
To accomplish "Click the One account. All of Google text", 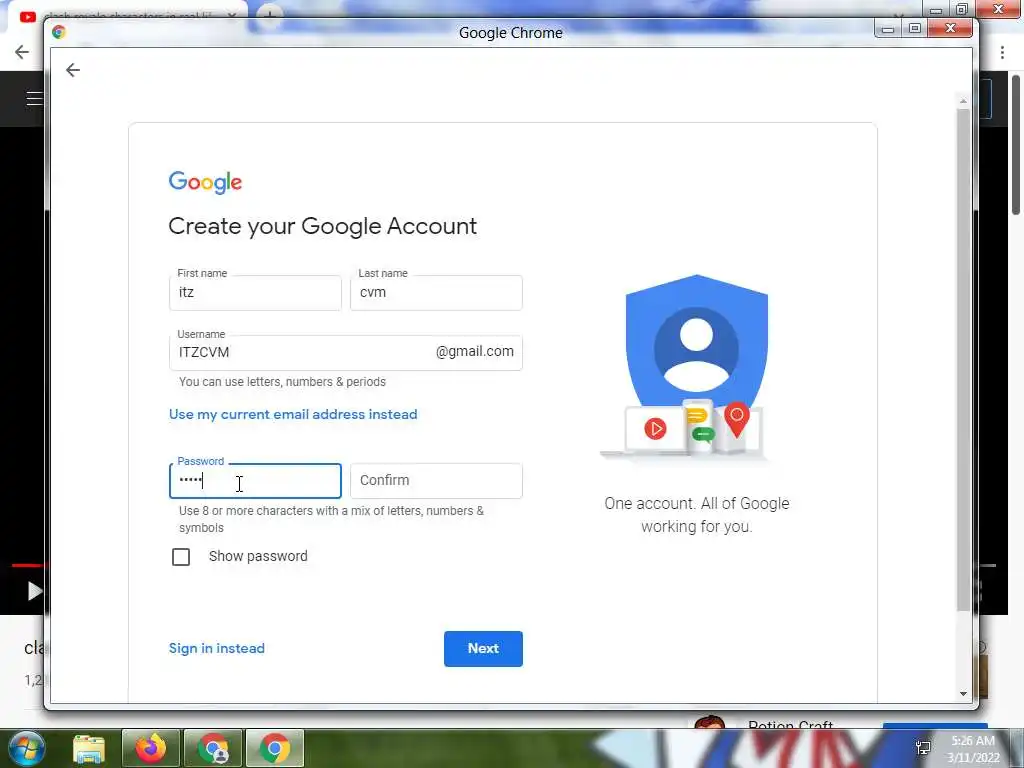I will coord(697,515).
